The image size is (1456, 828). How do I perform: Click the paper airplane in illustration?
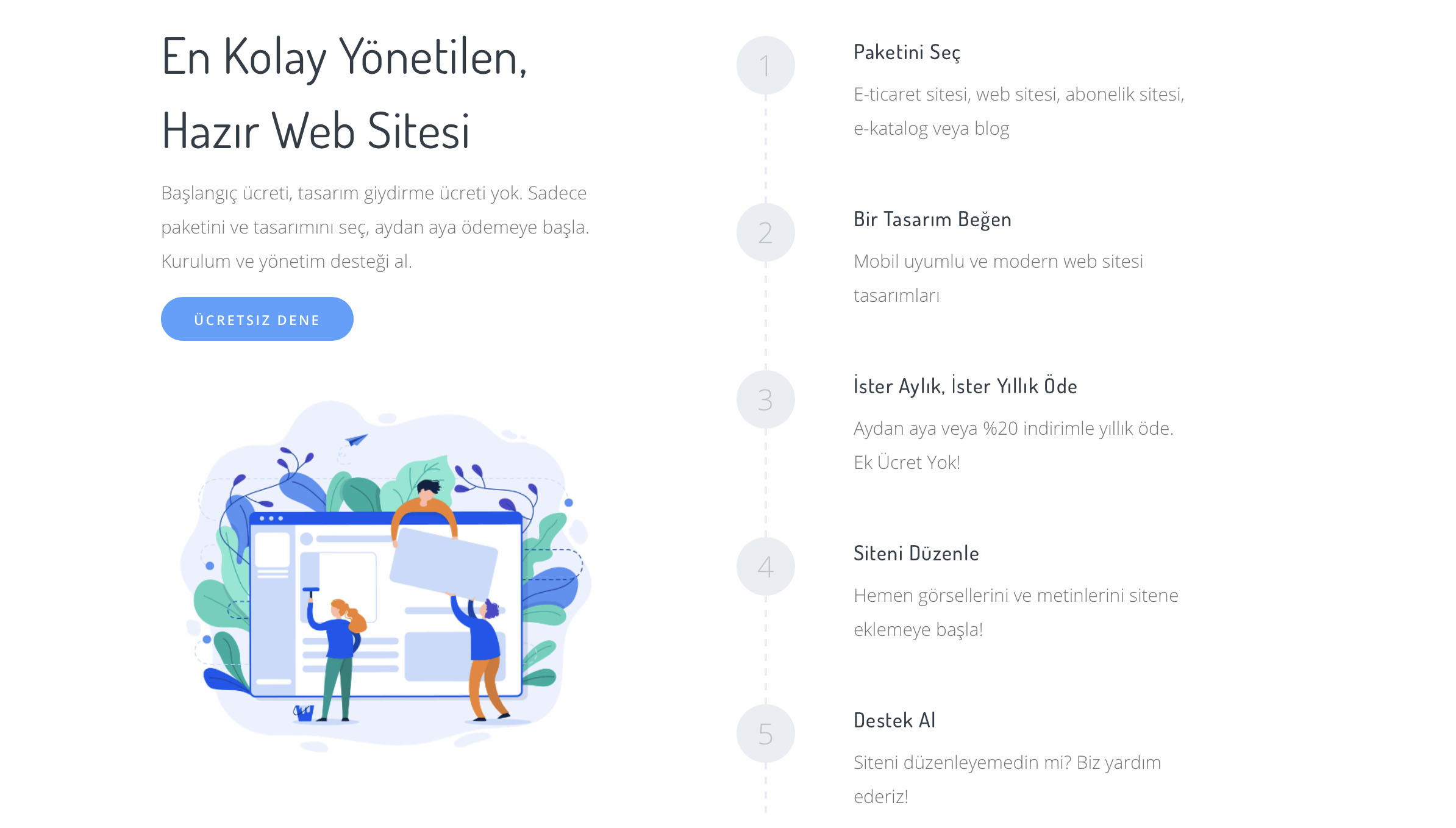pyautogui.click(x=357, y=439)
